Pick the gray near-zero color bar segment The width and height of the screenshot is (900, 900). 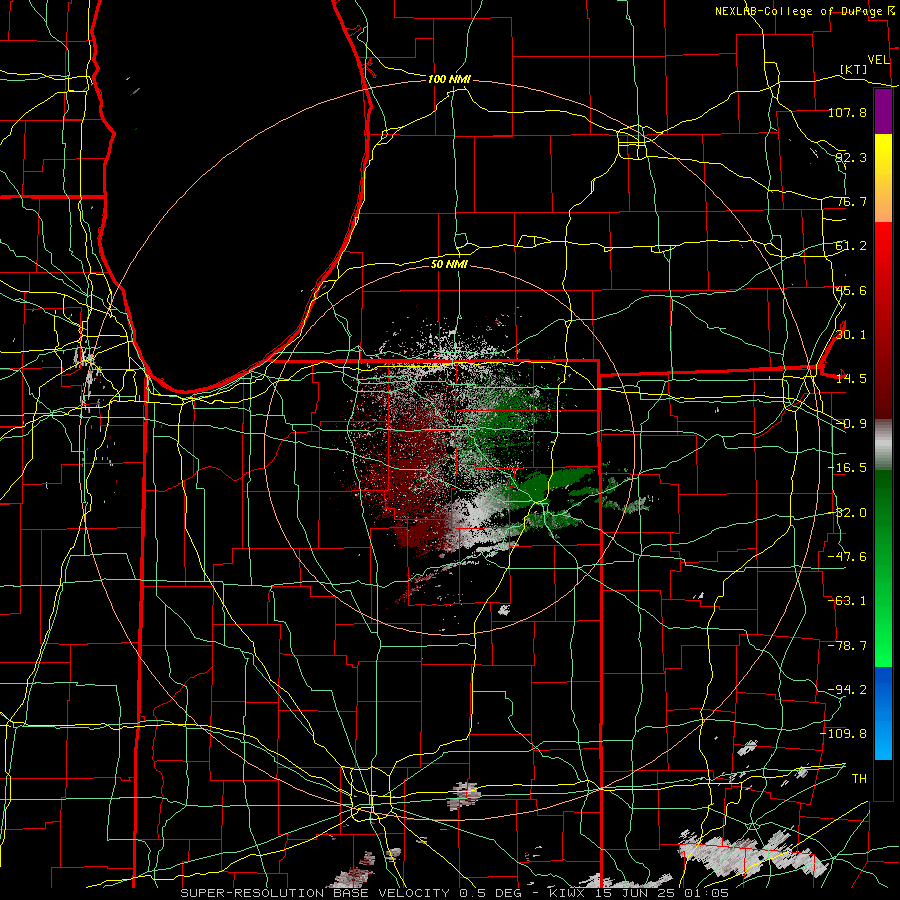[x=883, y=445]
